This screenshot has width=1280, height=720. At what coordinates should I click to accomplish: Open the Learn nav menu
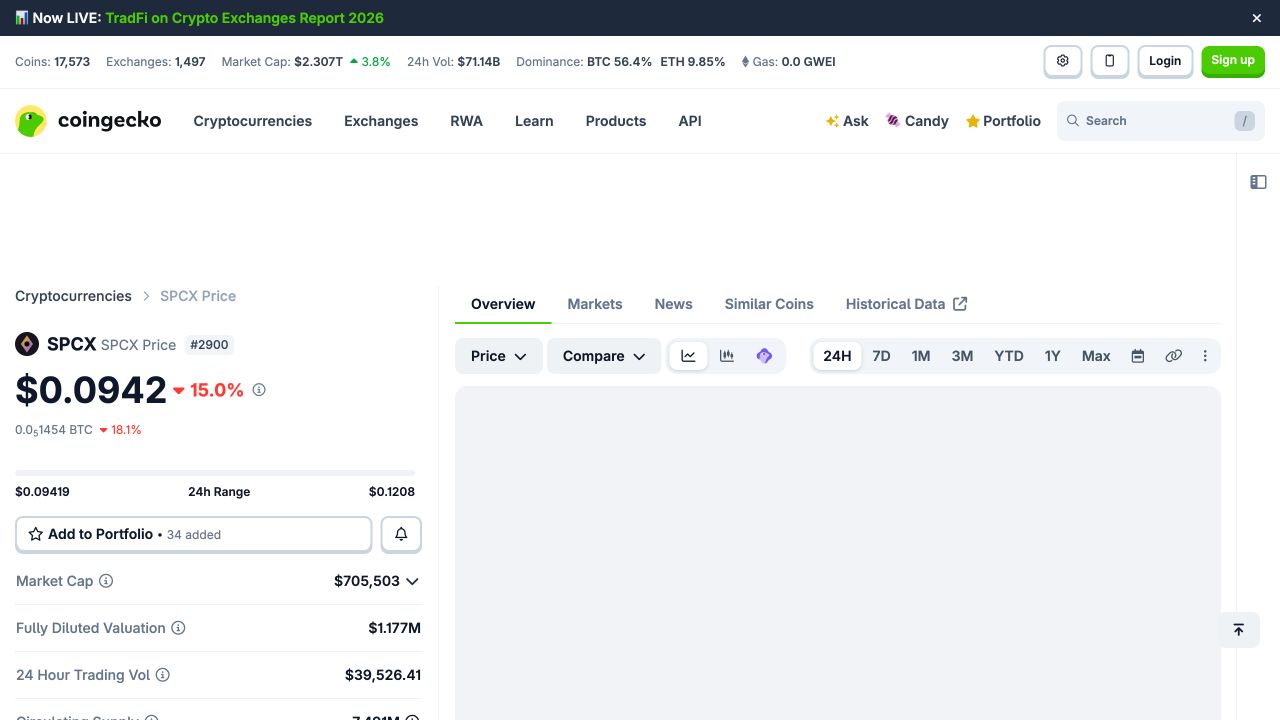(x=534, y=121)
